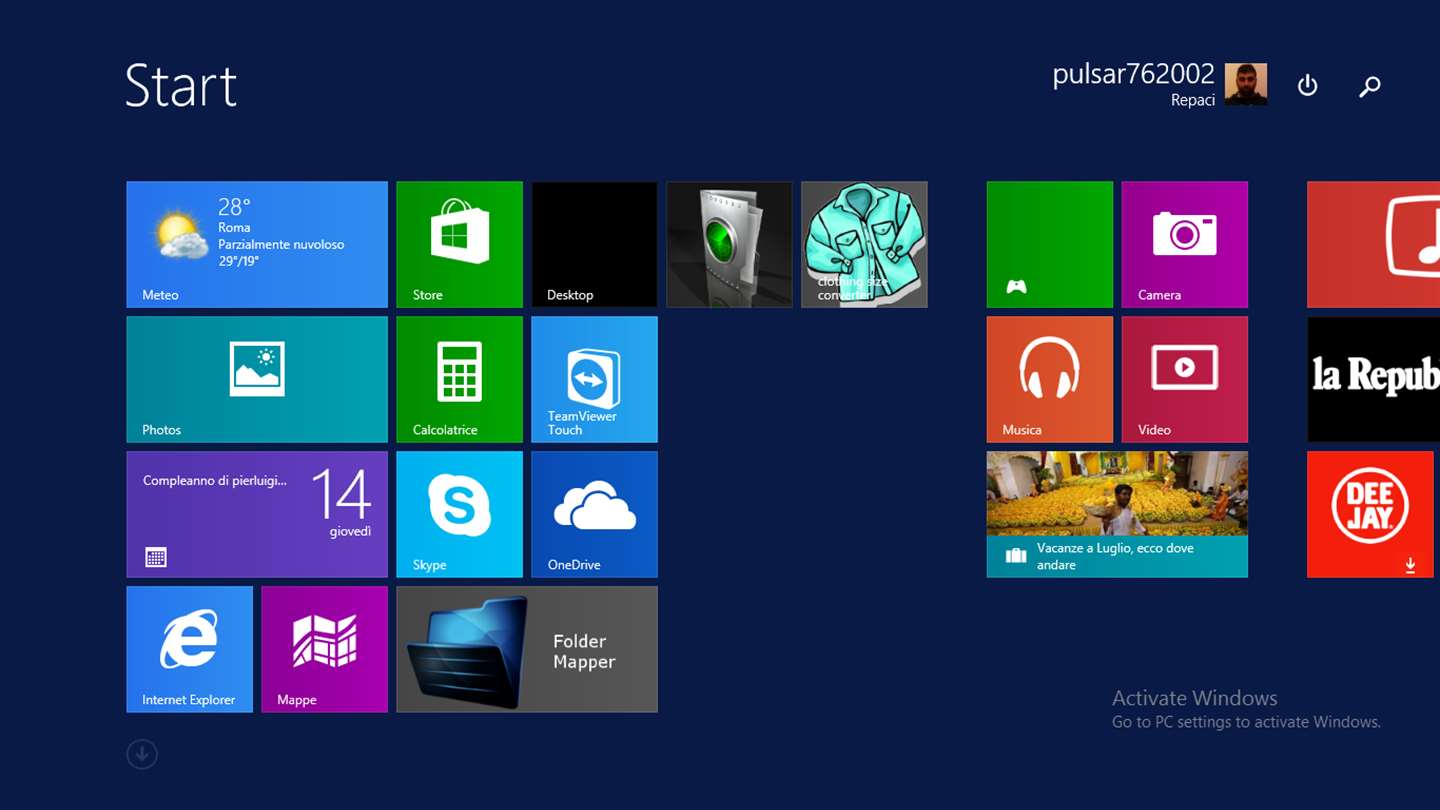Open the Photos tile
Image resolution: width=1440 pixels, height=810 pixels.
tap(257, 379)
